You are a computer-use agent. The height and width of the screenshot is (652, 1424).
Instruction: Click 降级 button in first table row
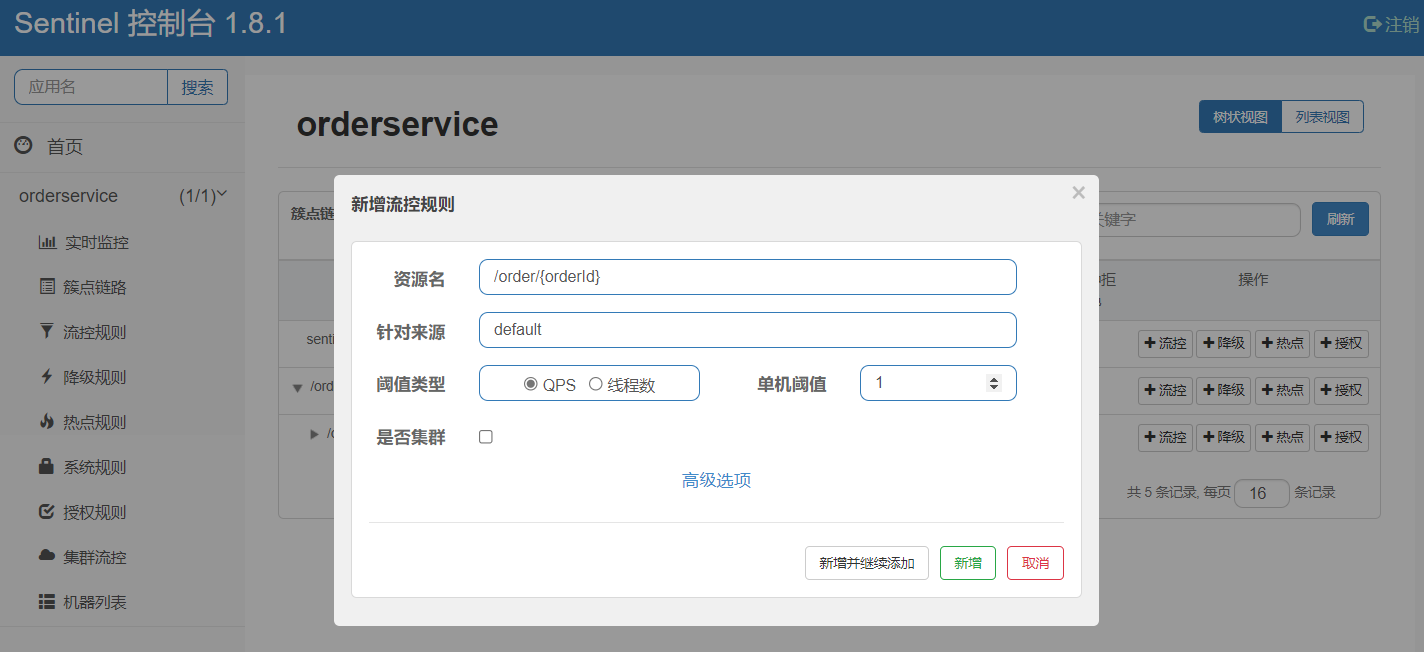(x=1224, y=343)
